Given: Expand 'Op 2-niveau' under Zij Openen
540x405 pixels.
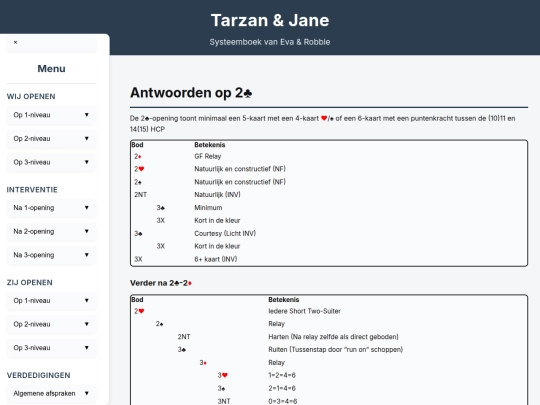Looking at the screenshot, I should (x=51, y=324).
